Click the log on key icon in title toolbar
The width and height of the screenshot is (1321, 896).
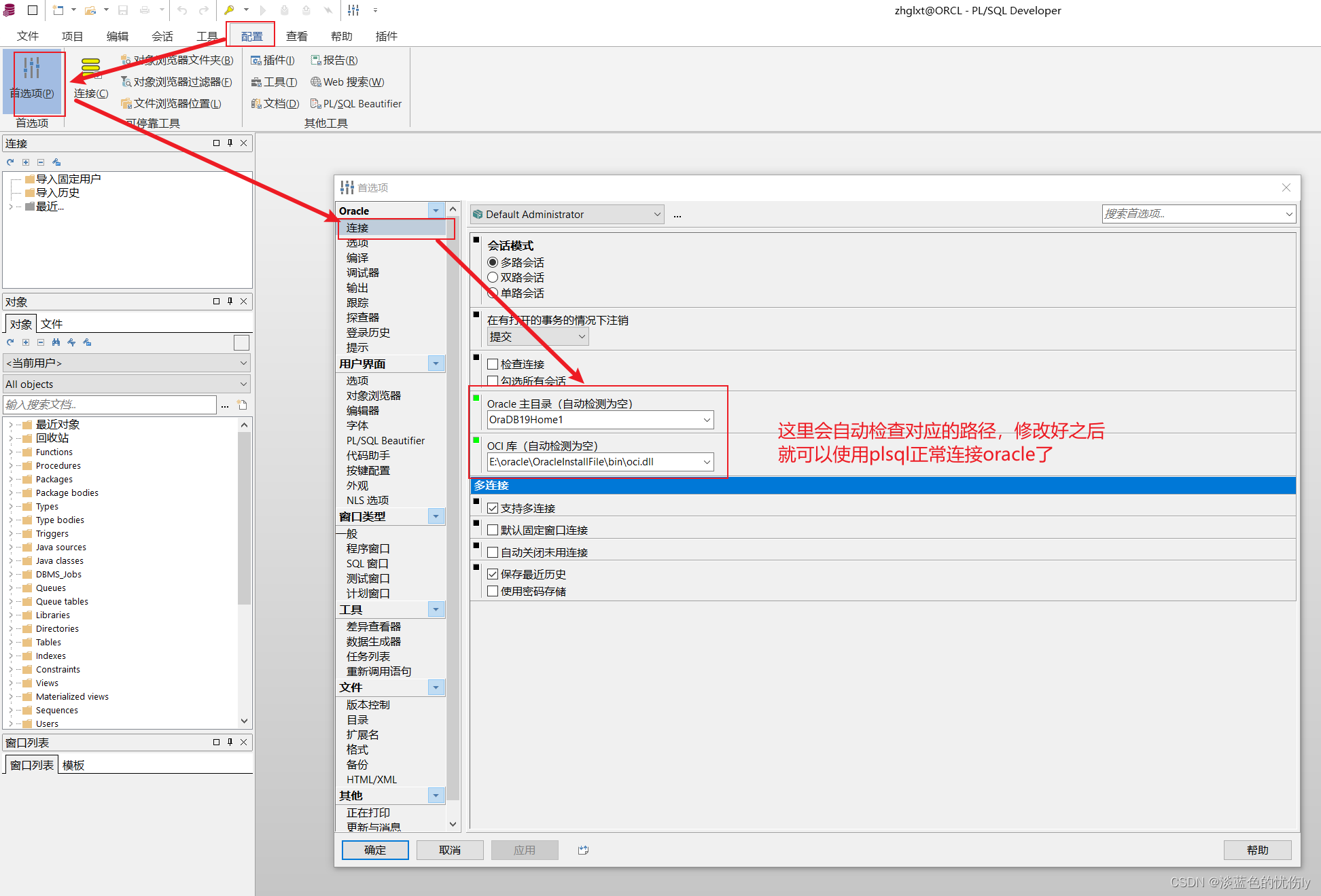229,10
